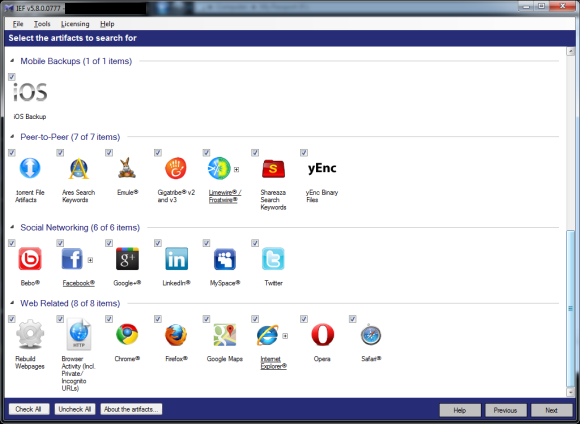Click the Check All button
Image resolution: width=580 pixels, height=424 pixels.
tap(29, 409)
